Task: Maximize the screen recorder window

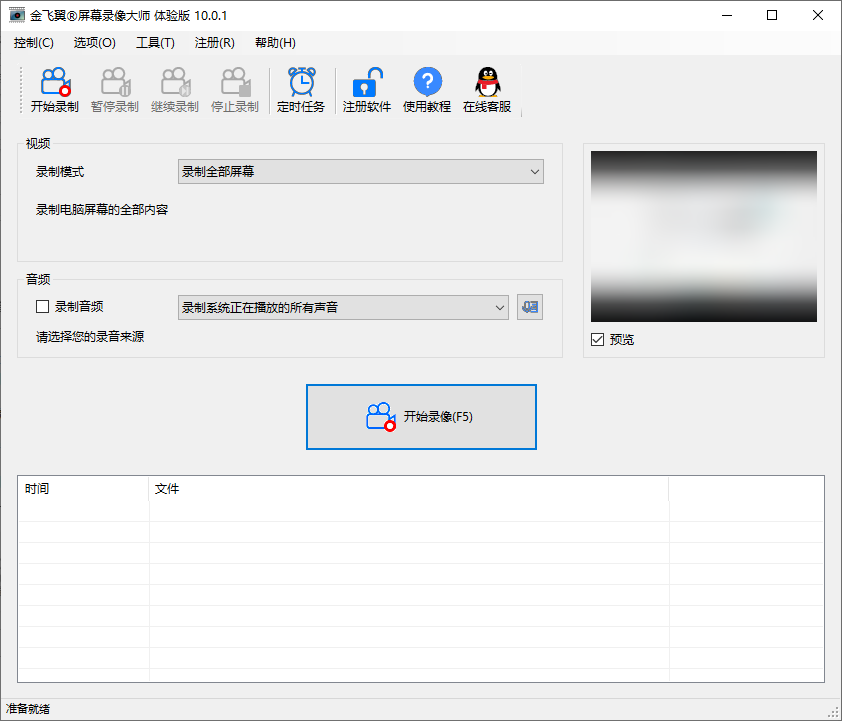Action: coord(772,15)
